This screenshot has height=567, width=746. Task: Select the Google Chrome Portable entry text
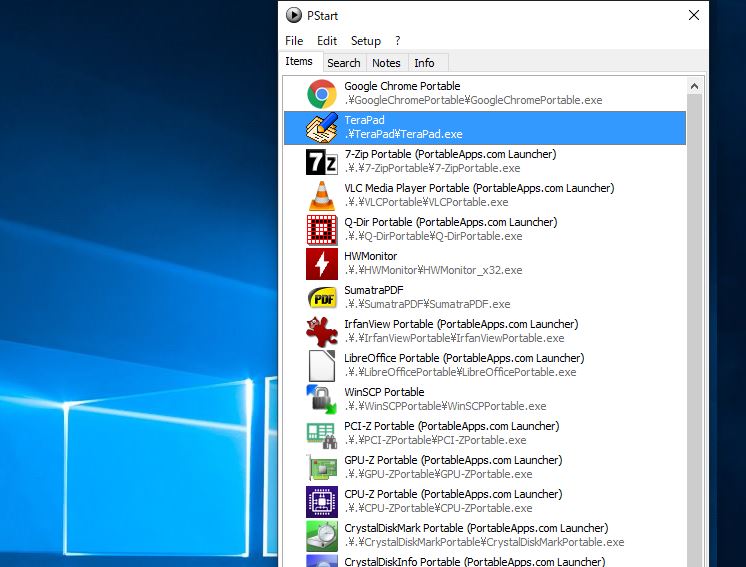pyautogui.click(x=402, y=86)
